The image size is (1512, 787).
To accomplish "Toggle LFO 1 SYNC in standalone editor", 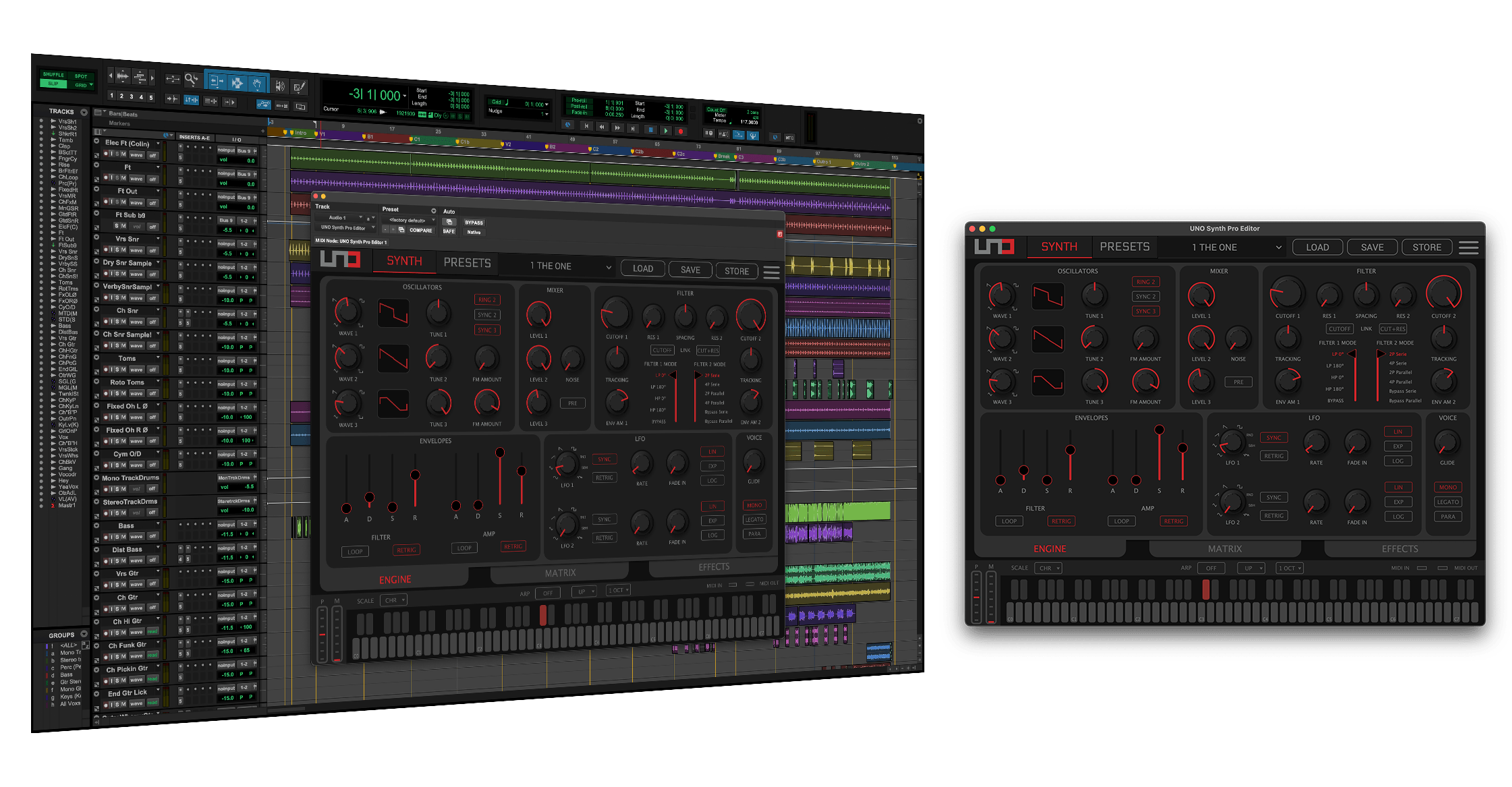I will coord(1273,438).
